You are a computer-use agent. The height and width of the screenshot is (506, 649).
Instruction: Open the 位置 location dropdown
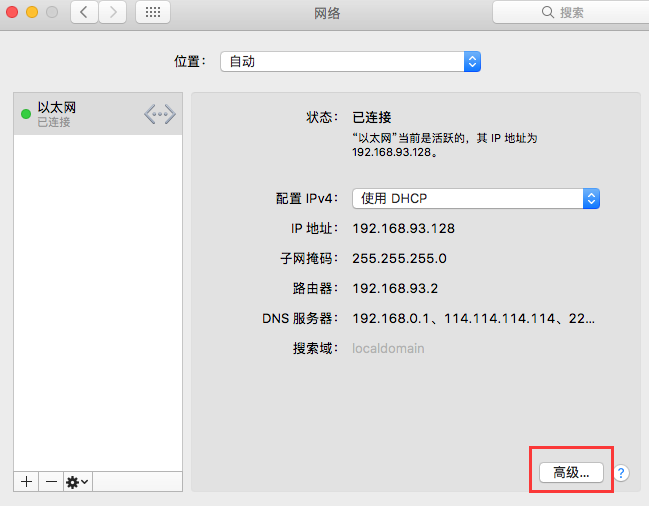pyautogui.click(x=350, y=62)
